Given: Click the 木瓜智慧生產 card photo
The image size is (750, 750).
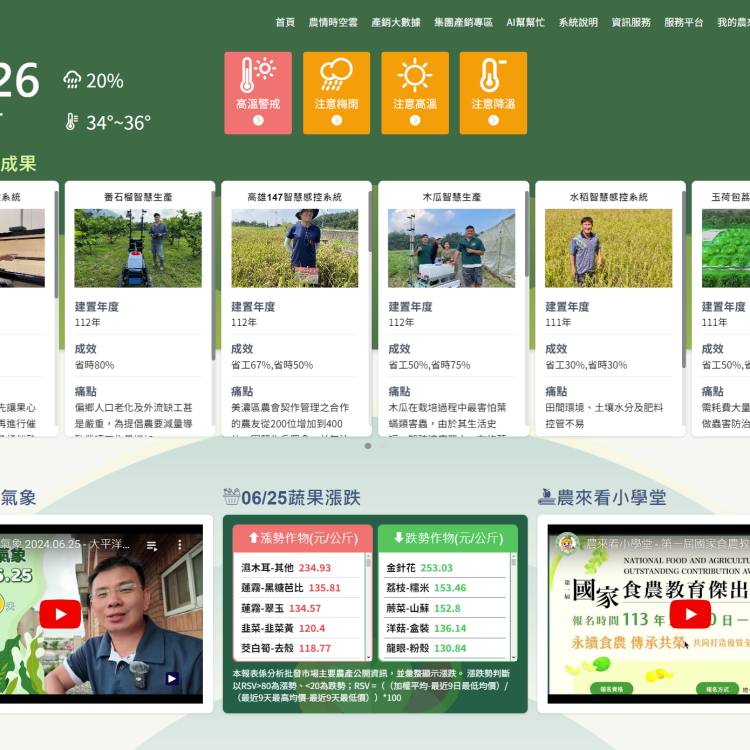Looking at the screenshot, I should point(452,248).
